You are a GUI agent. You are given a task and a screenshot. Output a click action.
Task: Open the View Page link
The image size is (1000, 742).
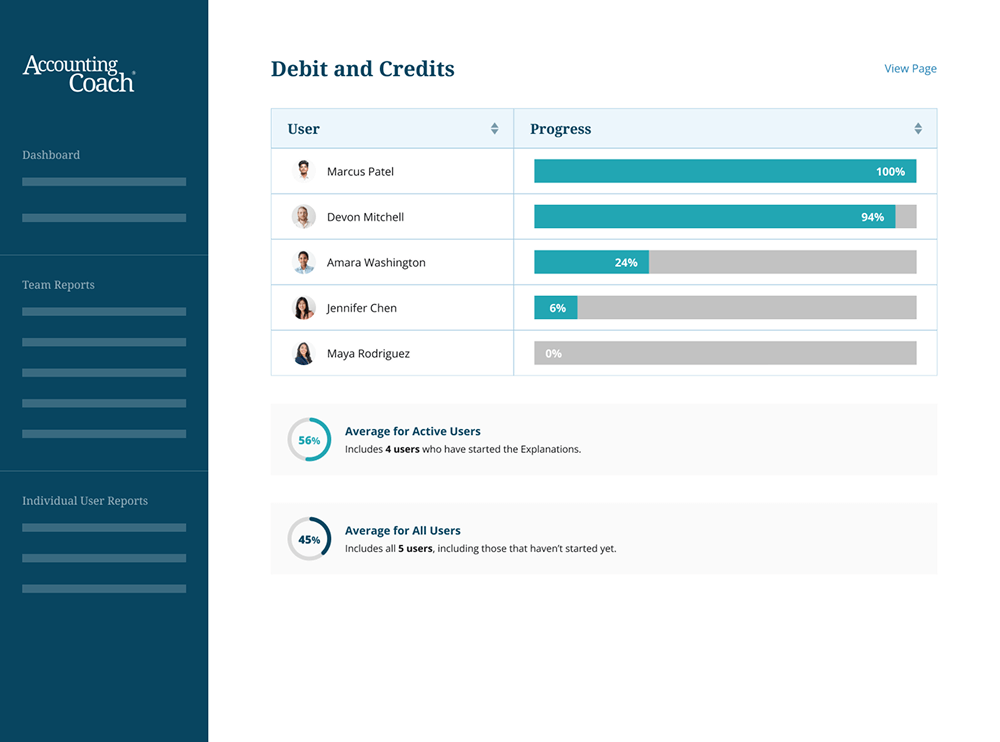point(910,68)
